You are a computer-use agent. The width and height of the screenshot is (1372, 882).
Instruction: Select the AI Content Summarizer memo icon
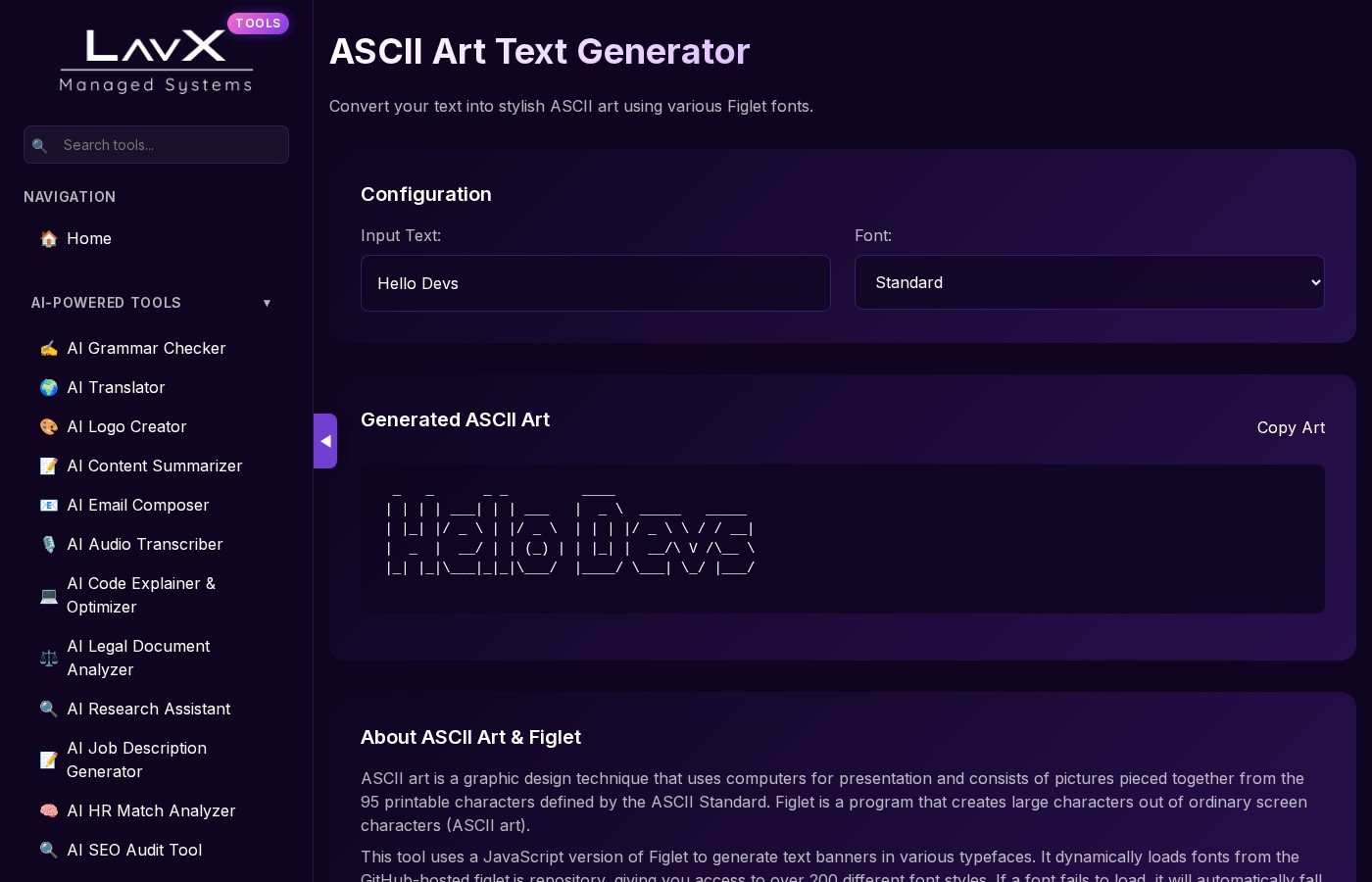49,465
